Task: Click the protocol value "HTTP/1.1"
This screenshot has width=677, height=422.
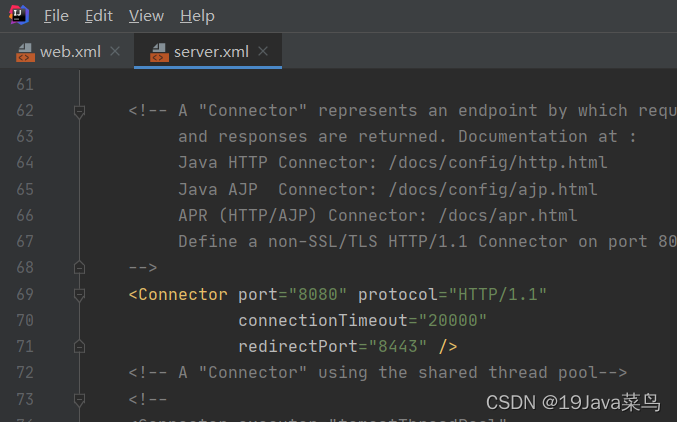Action: click(x=498, y=295)
